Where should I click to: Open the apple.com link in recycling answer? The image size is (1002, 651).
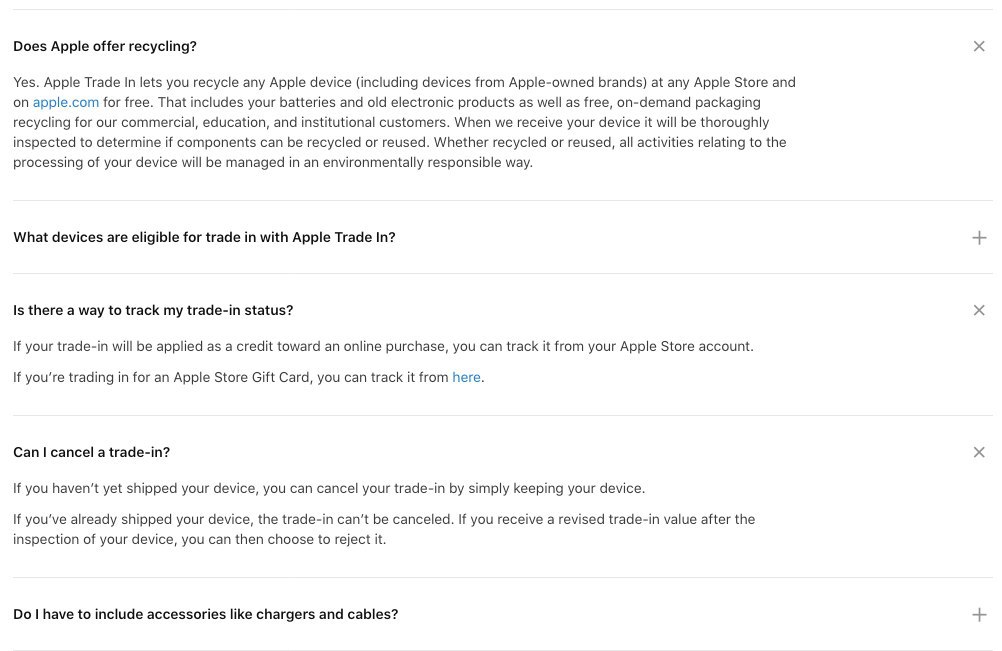click(66, 102)
